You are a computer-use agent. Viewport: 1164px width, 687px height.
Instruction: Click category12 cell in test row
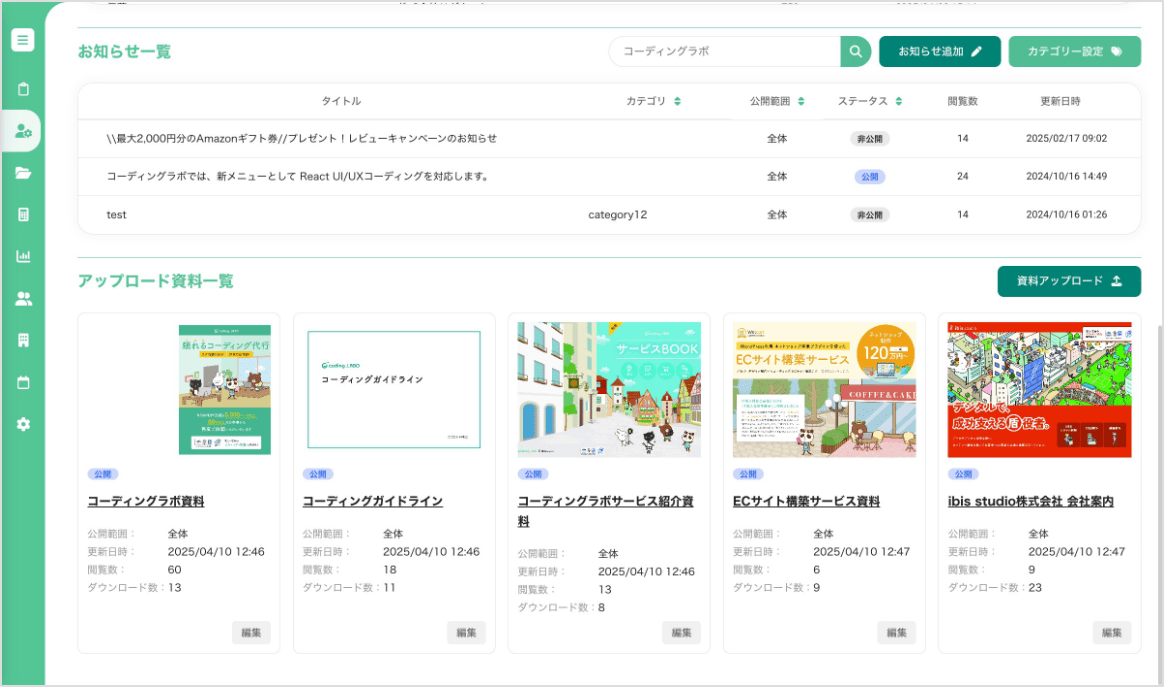[618, 215]
